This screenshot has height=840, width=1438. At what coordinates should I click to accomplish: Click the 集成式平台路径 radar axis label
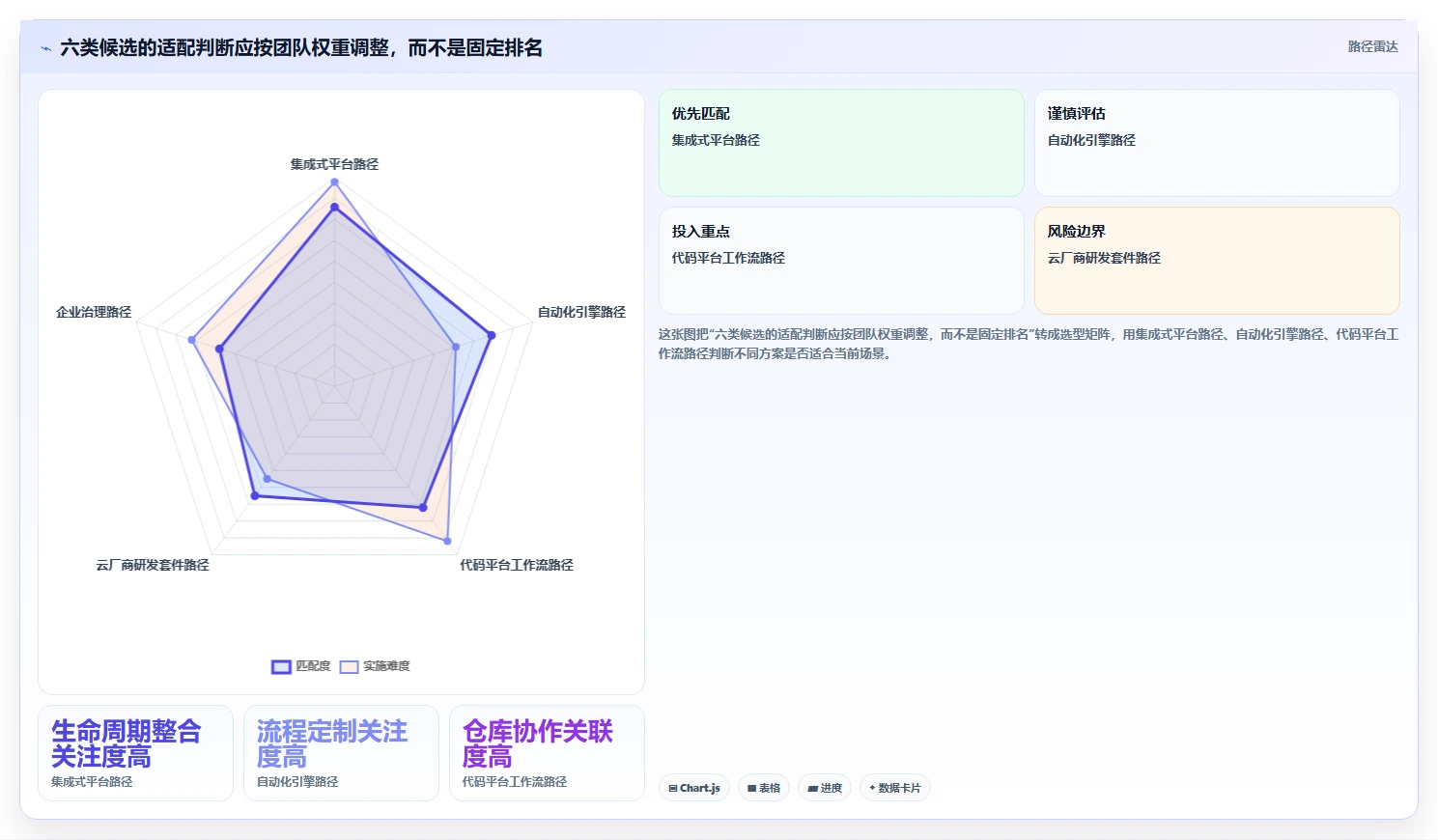click(x=334, y=164)
